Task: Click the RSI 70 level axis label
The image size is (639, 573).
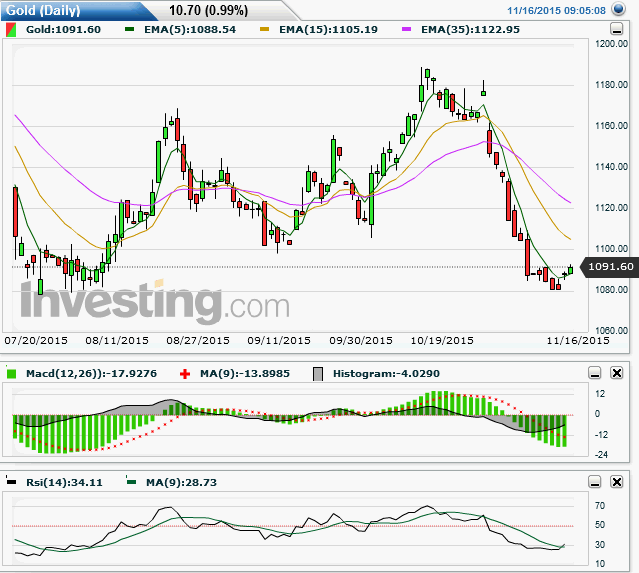Action: 600,505
